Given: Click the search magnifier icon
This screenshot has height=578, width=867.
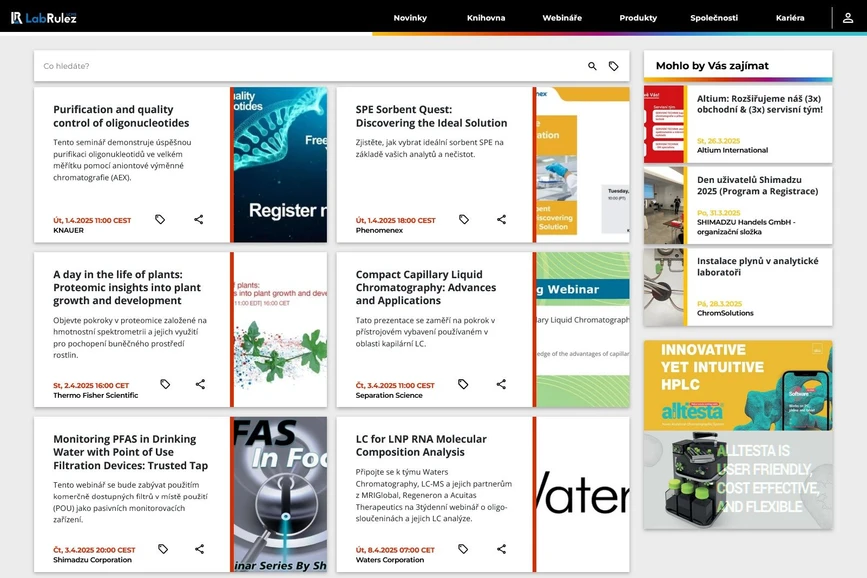Looking at the screenshot, I should [592, 66].
